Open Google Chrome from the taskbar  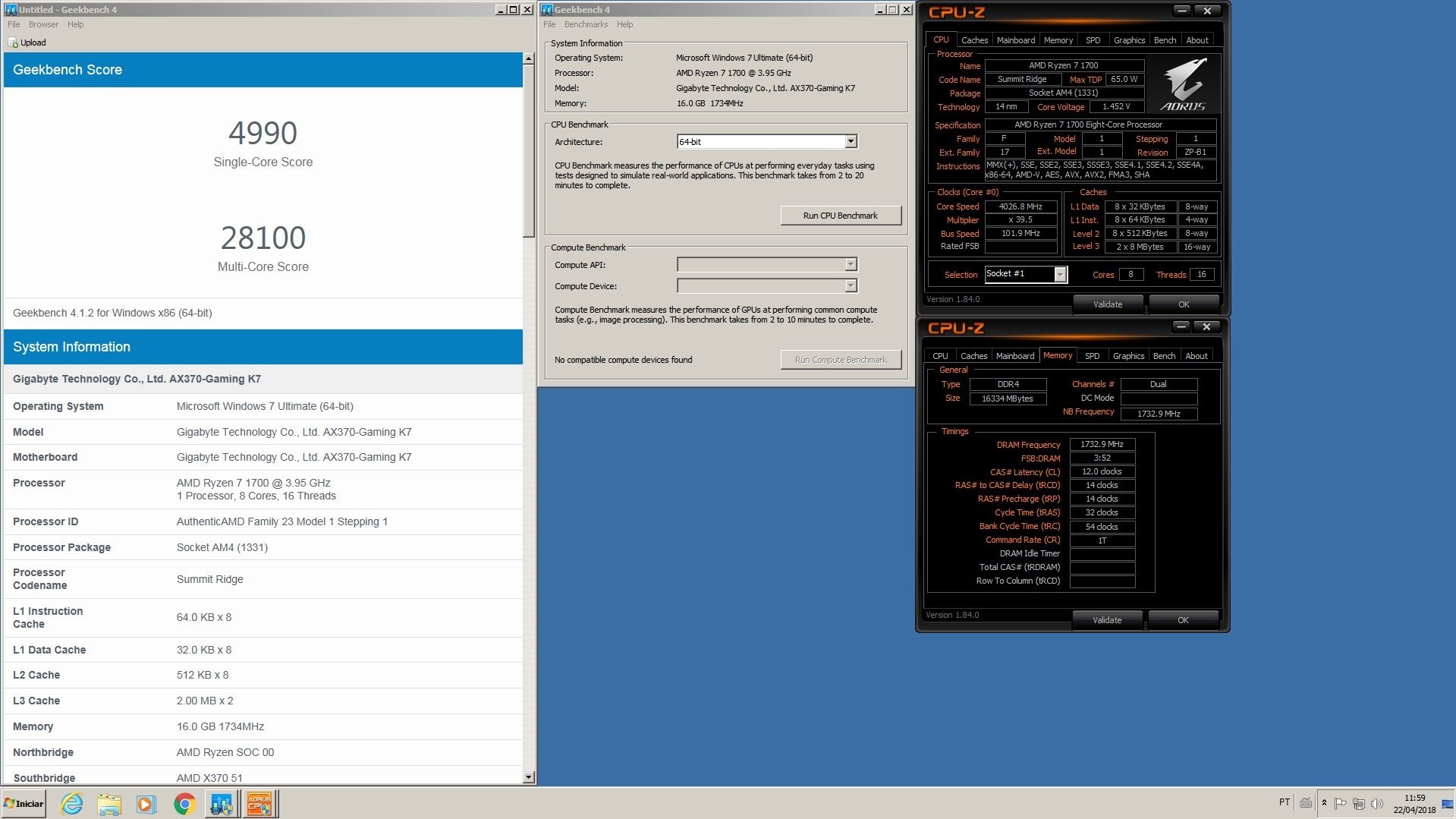pos(184,804)
